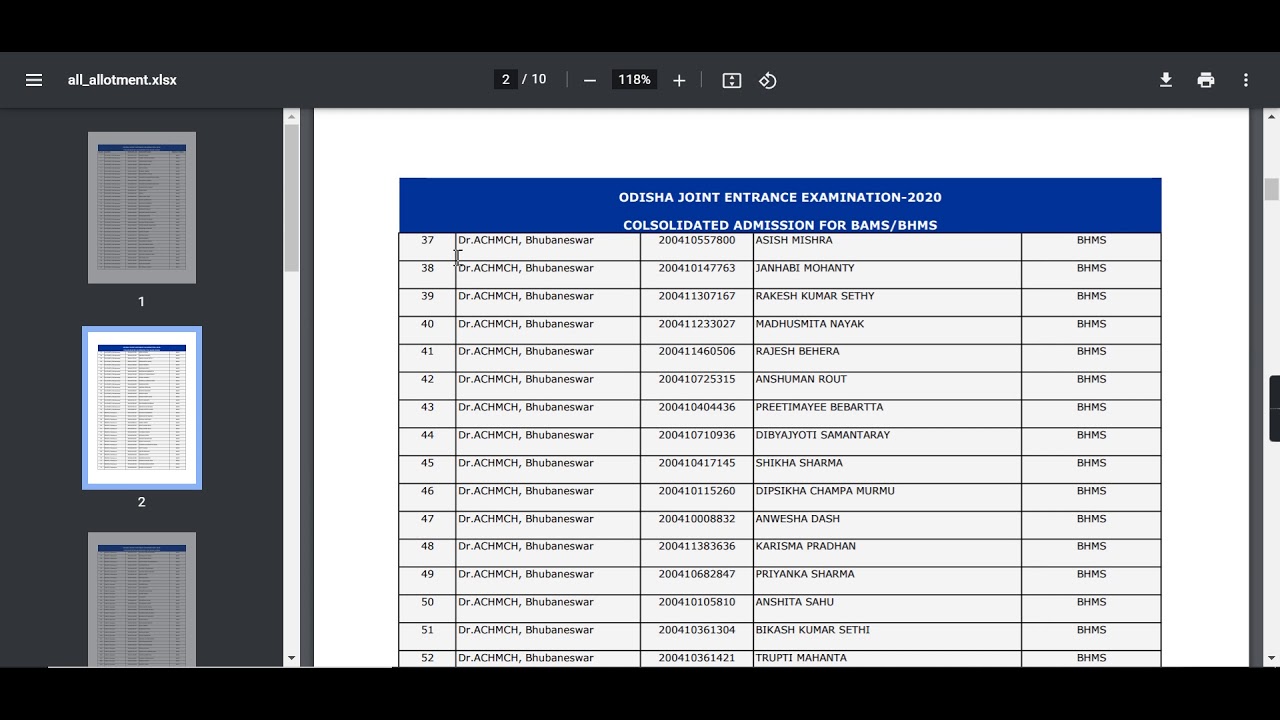The height and width of the screenshot is (720, 1280).
Task: Click the total pages count 10
Action: pos(539,80)
